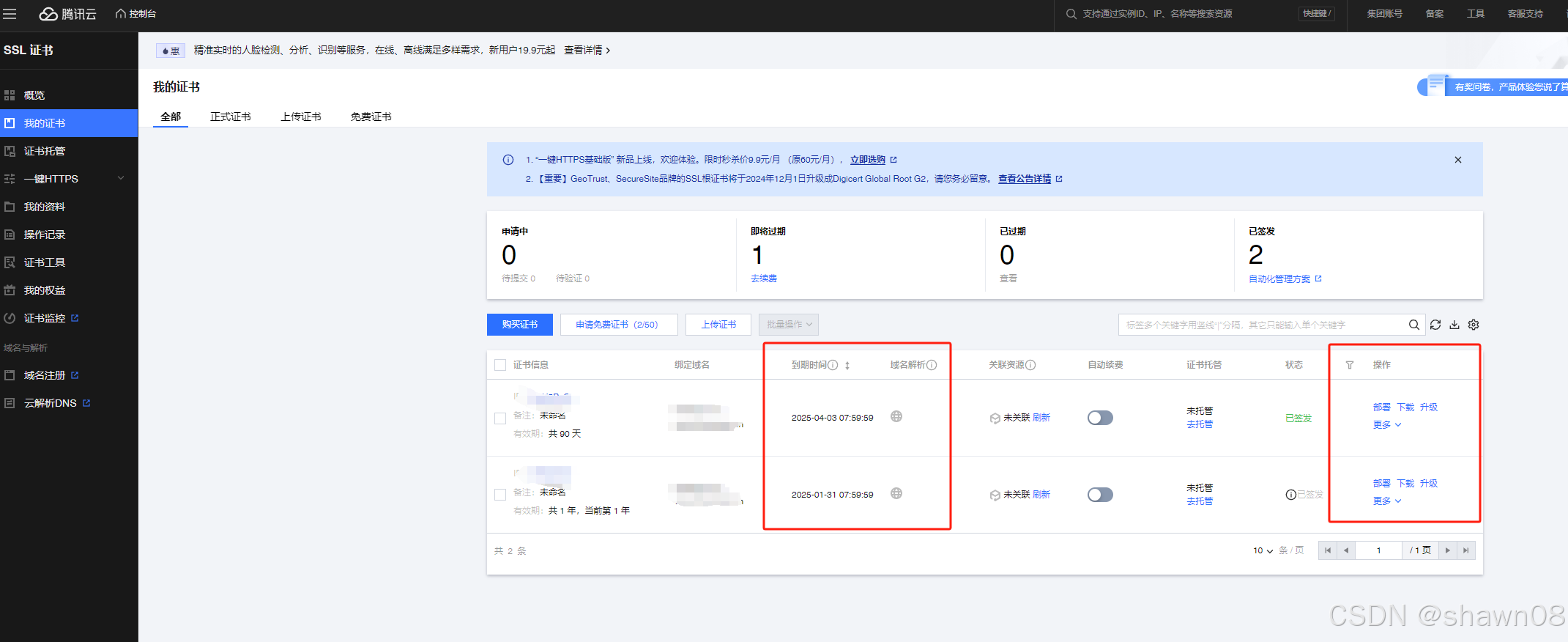Image resolution: width=1568 pixels, height=642 pixels.
Task: Switch to the 免费证书 tab
Action: tap(371, 117)
